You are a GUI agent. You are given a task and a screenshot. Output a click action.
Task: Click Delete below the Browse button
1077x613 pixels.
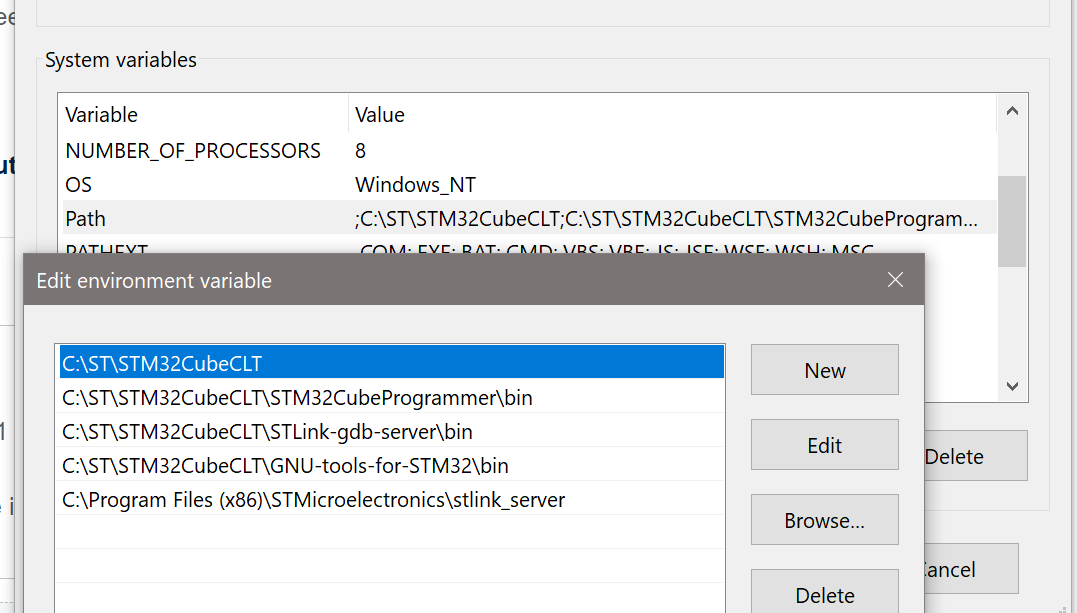[824, 591]
